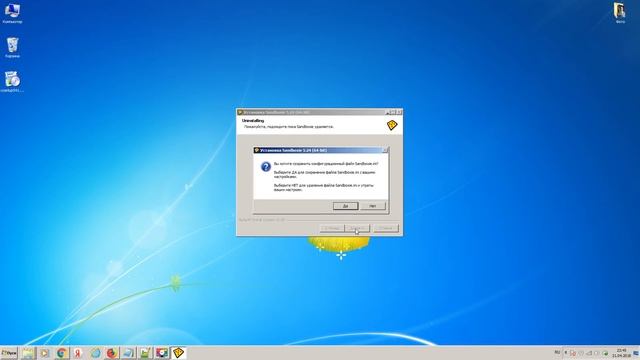Open the green chart app taskbar icon

click(145, 353)
